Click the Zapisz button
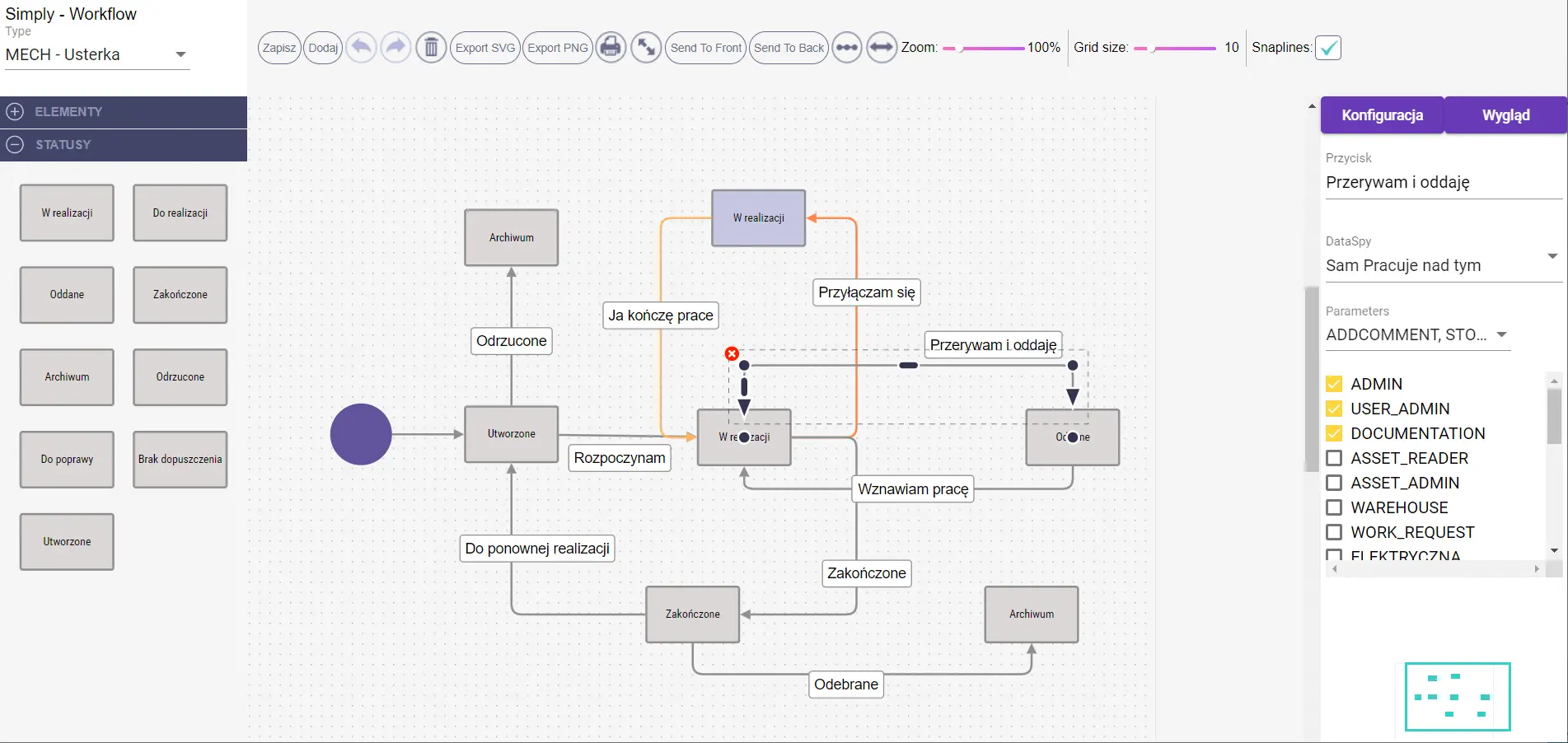The height and width of the screenshot is (743, 1568). click(279, 48)
